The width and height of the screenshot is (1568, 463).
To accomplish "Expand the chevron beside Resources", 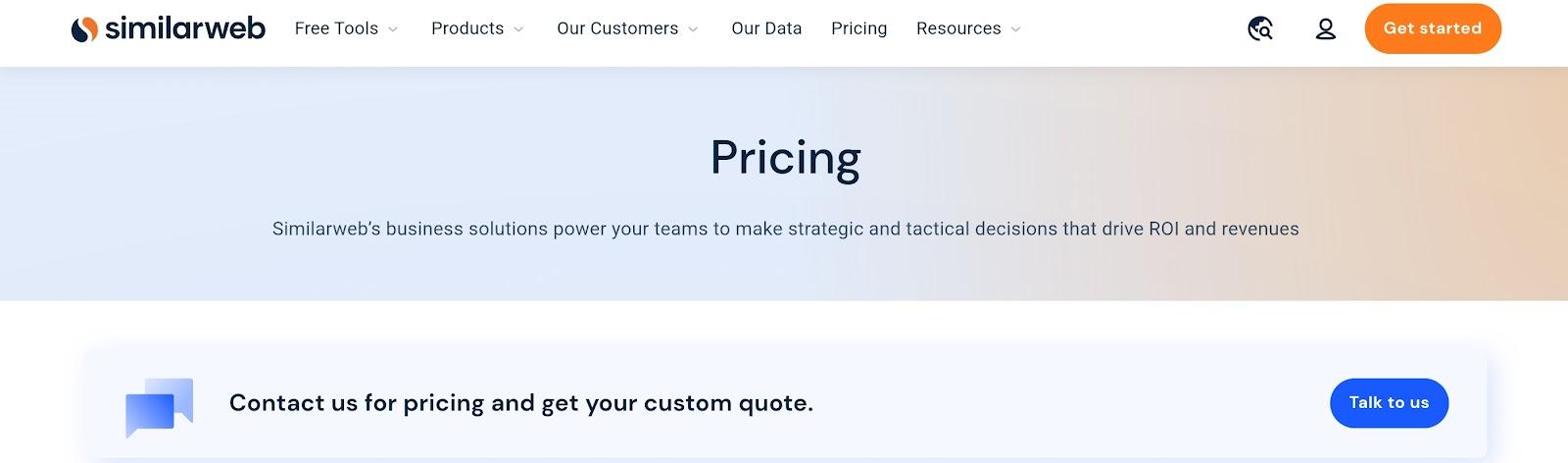I will (x=1015, y=29).
